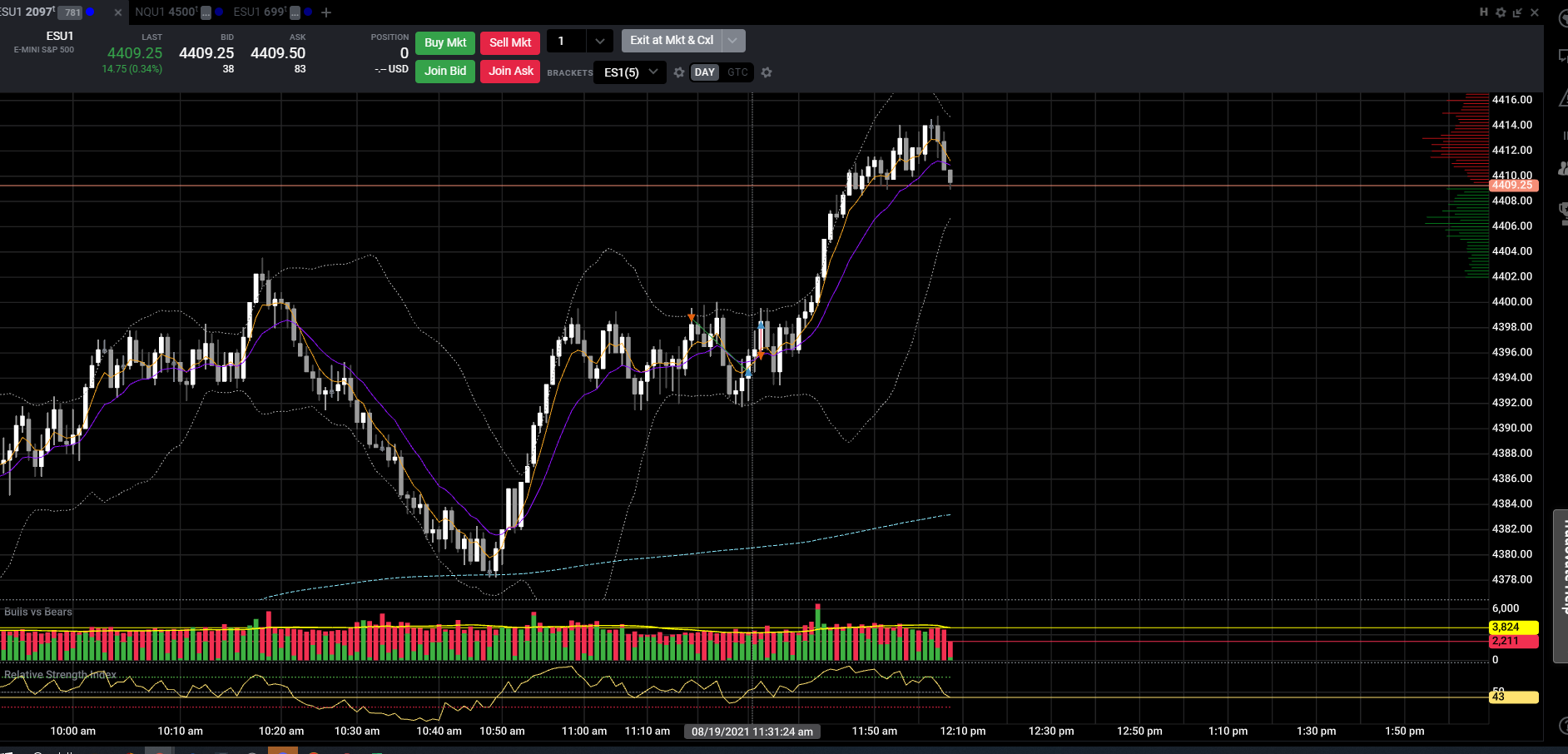The width and height of the screenshot is (1568, 754).
Task: Click the E-MINI S&P 500 description text
Action: click(44, 50)
